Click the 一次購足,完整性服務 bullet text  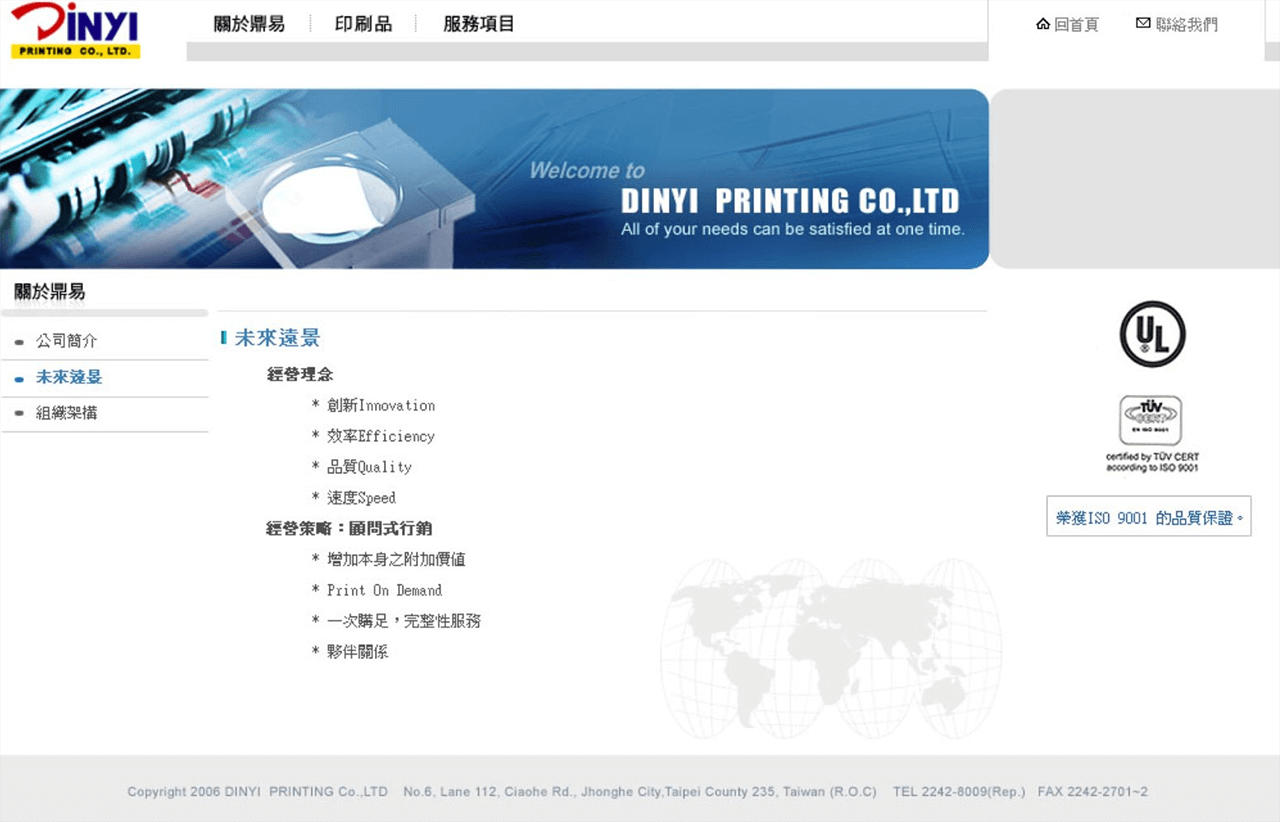click(404, 621)
